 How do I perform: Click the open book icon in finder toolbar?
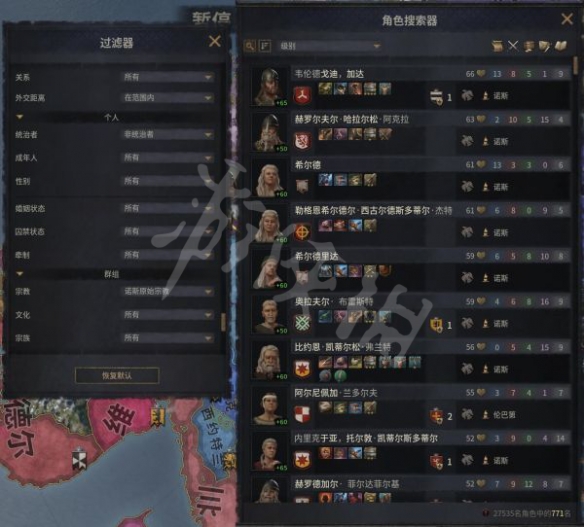pos(561,46)
